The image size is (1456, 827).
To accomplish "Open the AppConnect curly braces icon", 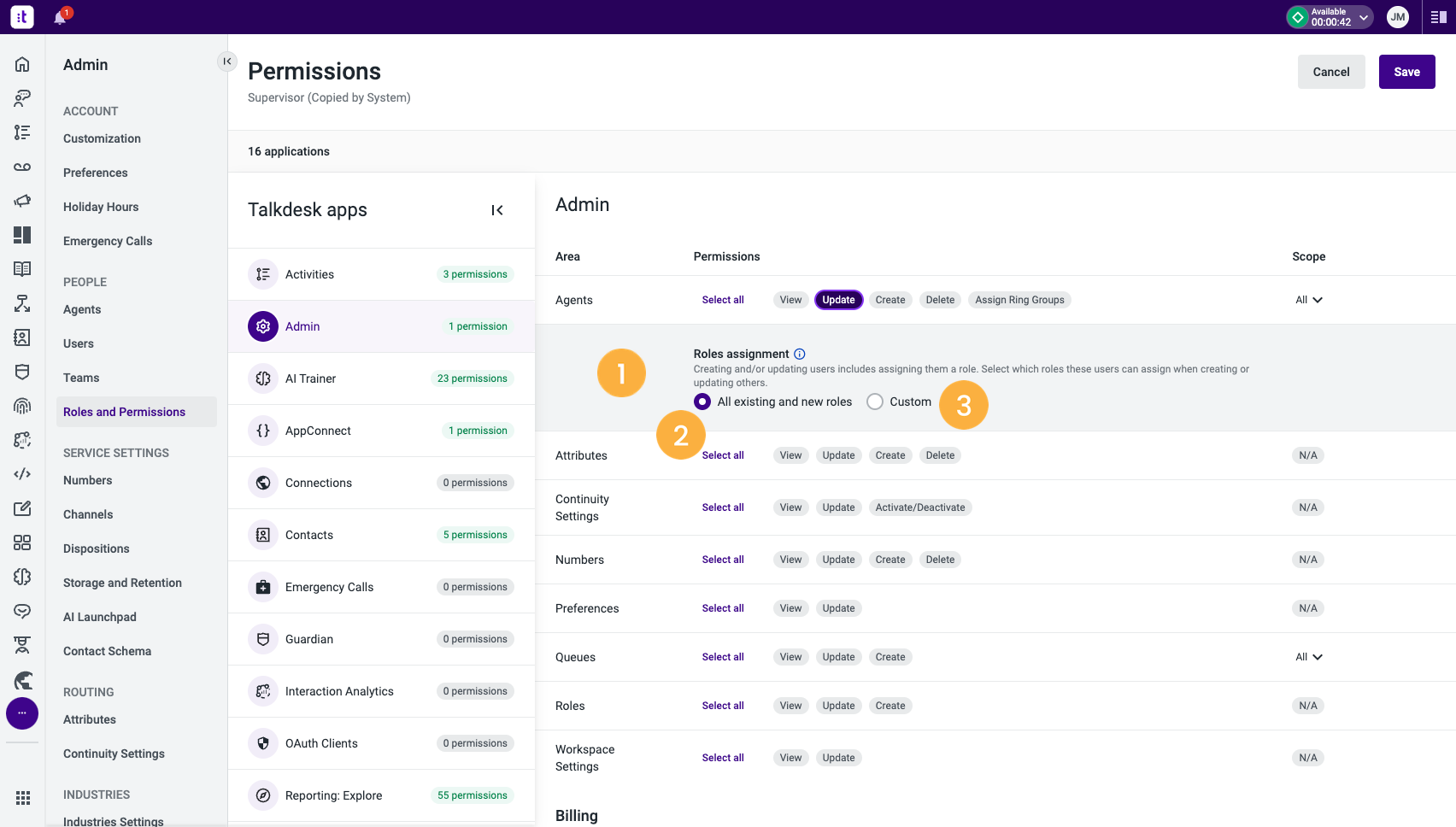I will point(262,431).
